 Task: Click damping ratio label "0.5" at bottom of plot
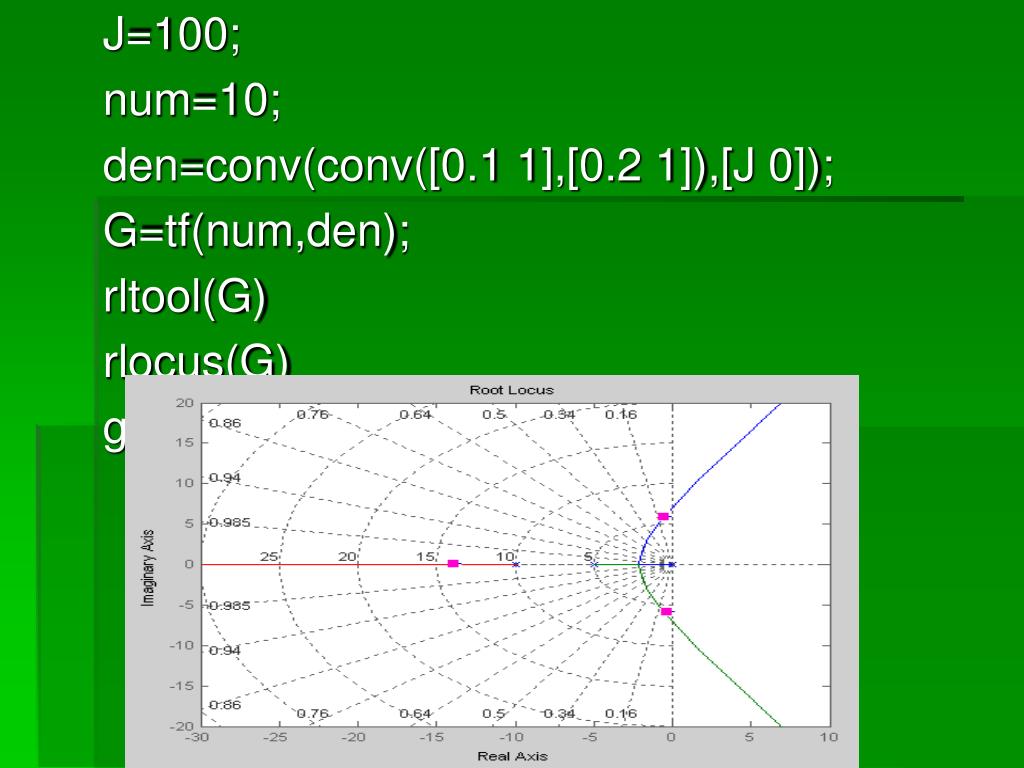pyautogui.click(x=494, y=714)
